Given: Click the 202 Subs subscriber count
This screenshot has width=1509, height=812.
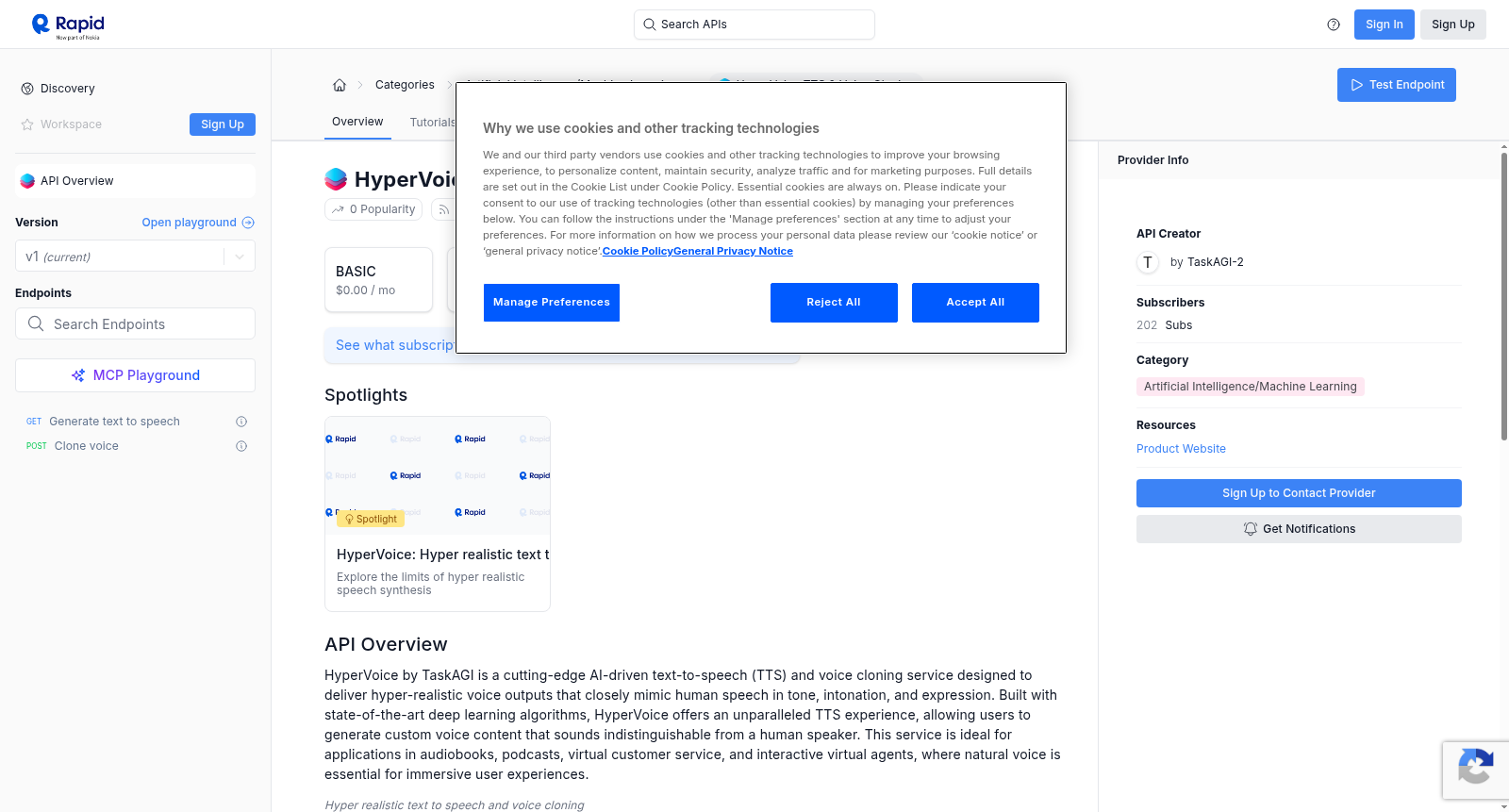Looking at the screenshot, I should coord(1164,325).
